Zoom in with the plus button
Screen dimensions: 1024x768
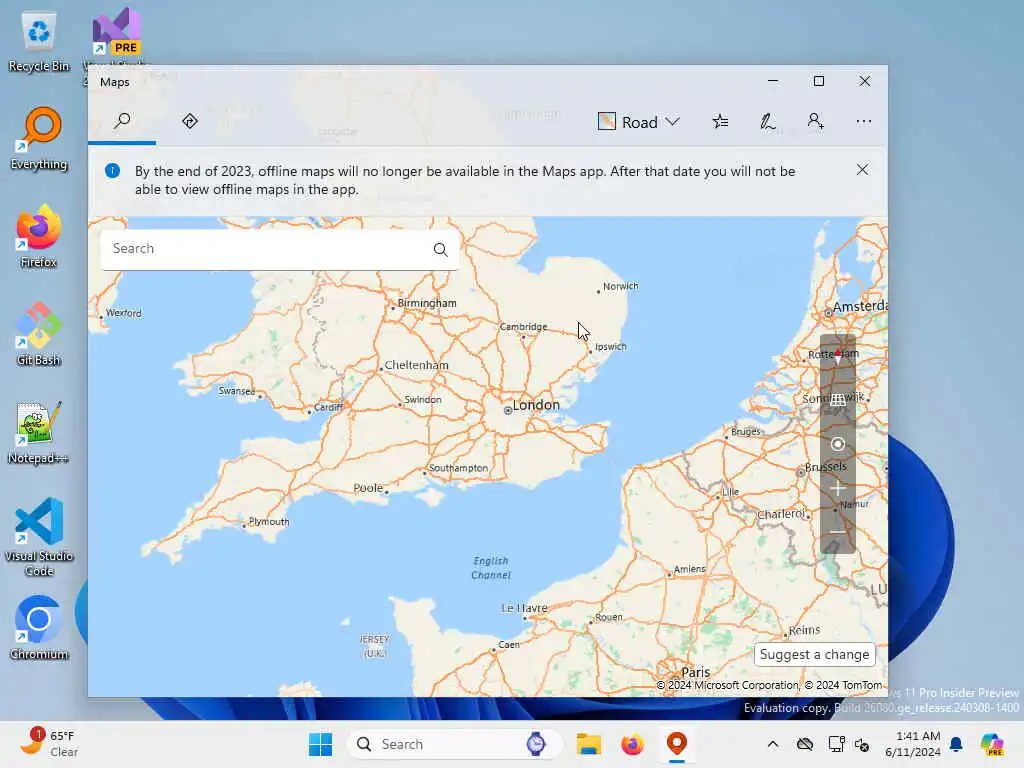tap(838, 488)
